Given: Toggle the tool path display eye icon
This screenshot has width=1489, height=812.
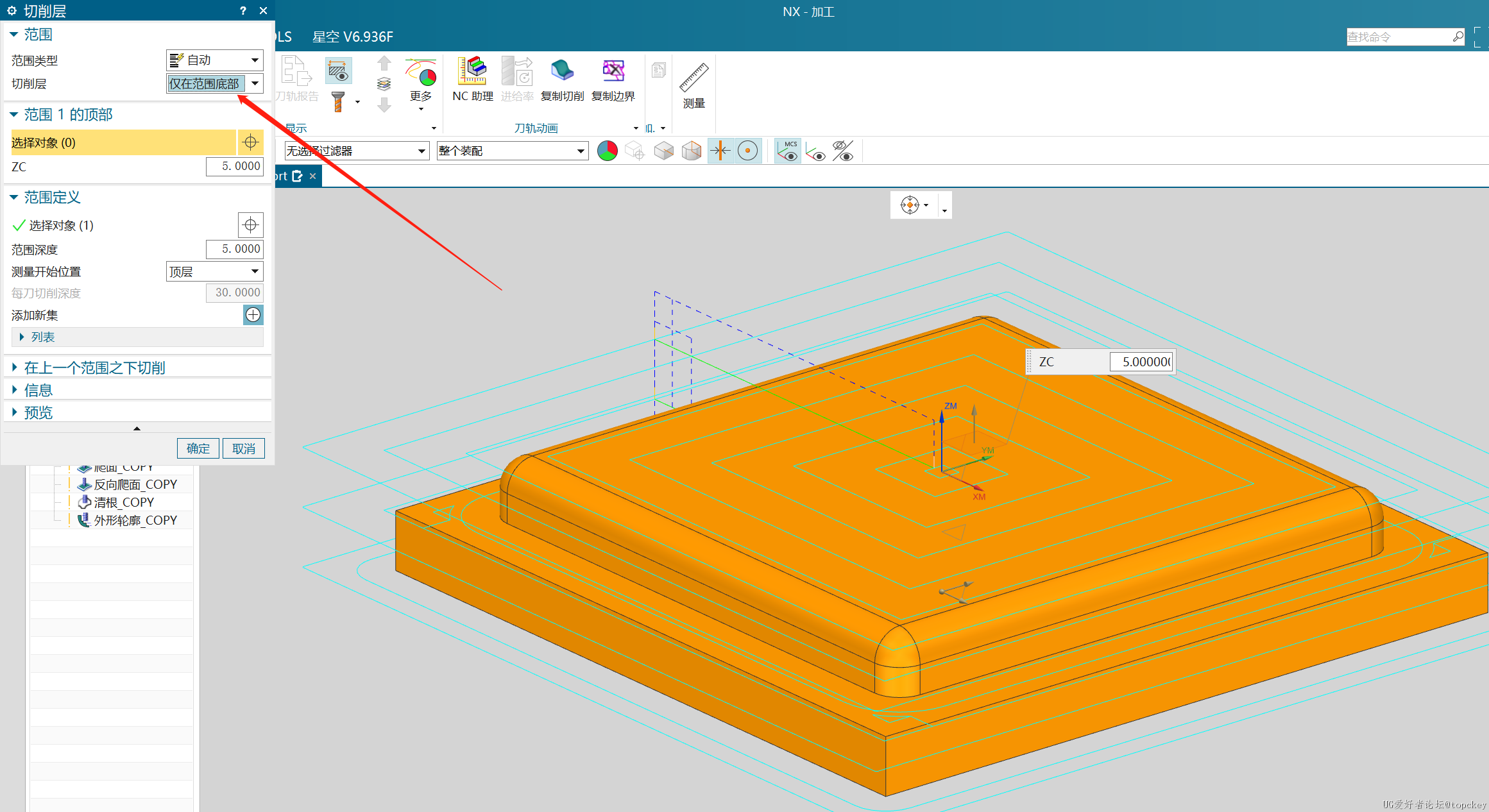Looking at the screenshot, I should (338, 71).
